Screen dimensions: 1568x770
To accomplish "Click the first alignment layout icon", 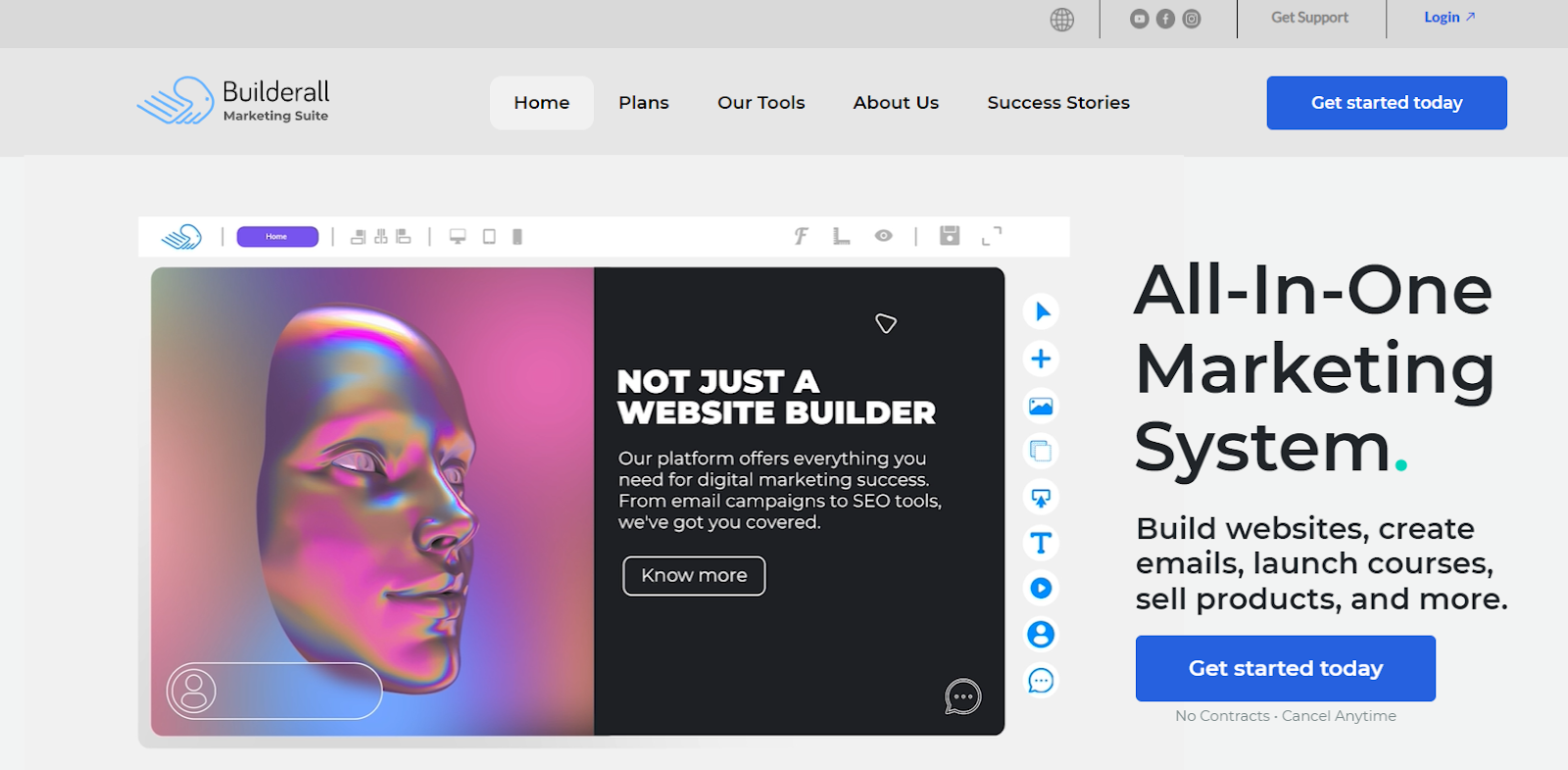I will click(x=359, y=236).
